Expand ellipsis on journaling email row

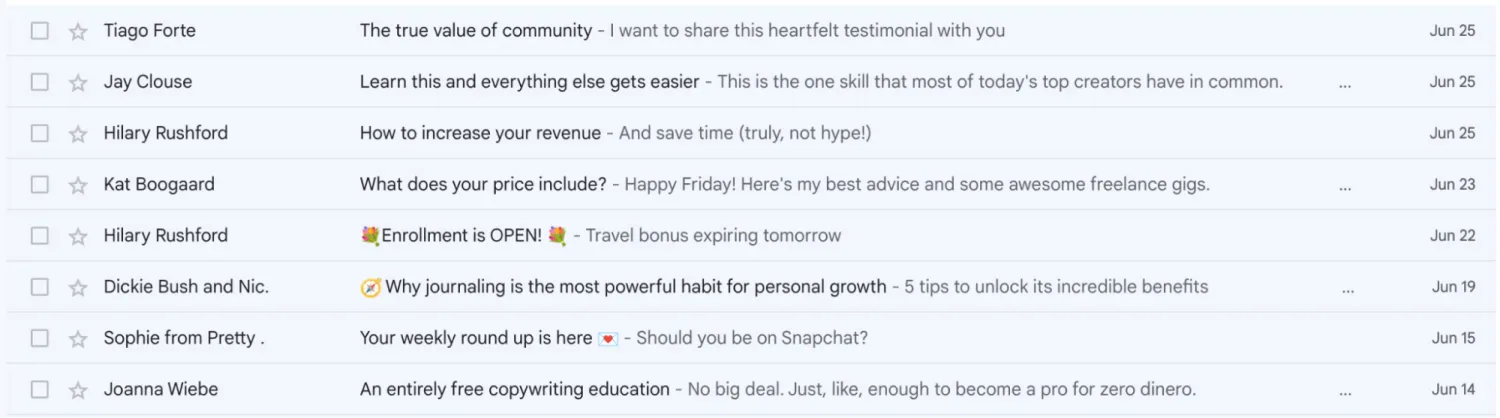coord(1348,290)
